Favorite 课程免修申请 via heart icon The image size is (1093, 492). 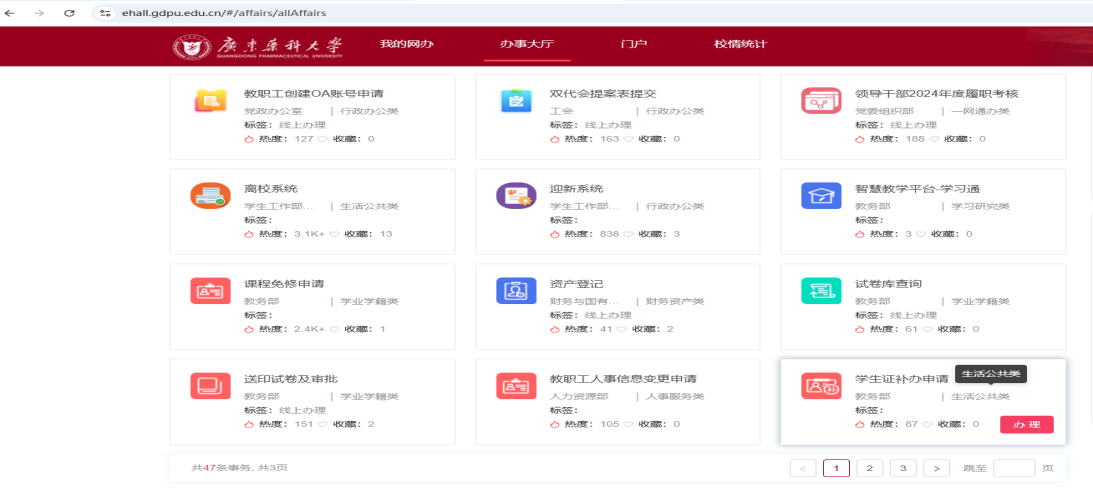pos(334,328)
